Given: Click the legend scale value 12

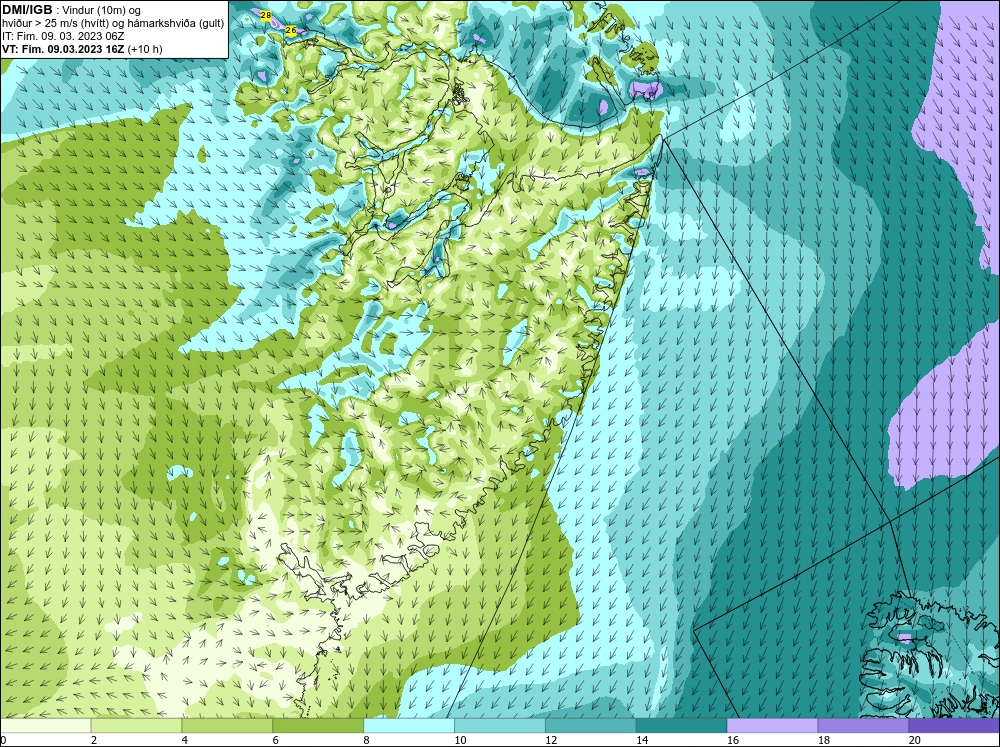Looking at the screenshot, I should click(551, 740).
